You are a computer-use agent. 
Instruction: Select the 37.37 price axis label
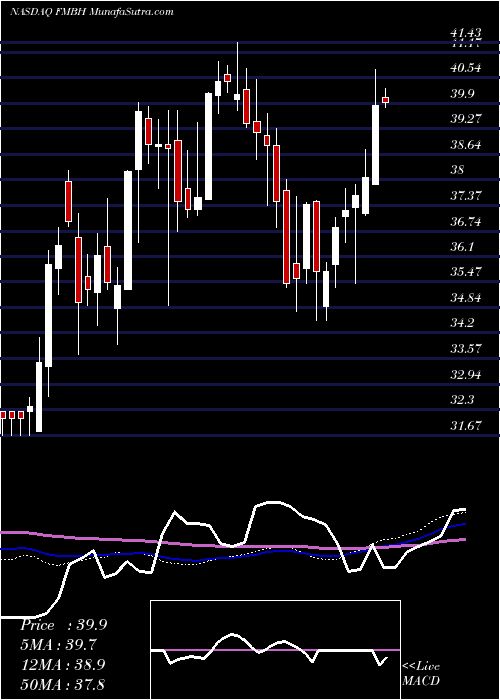pyautogui.click(x=466, y=196)
